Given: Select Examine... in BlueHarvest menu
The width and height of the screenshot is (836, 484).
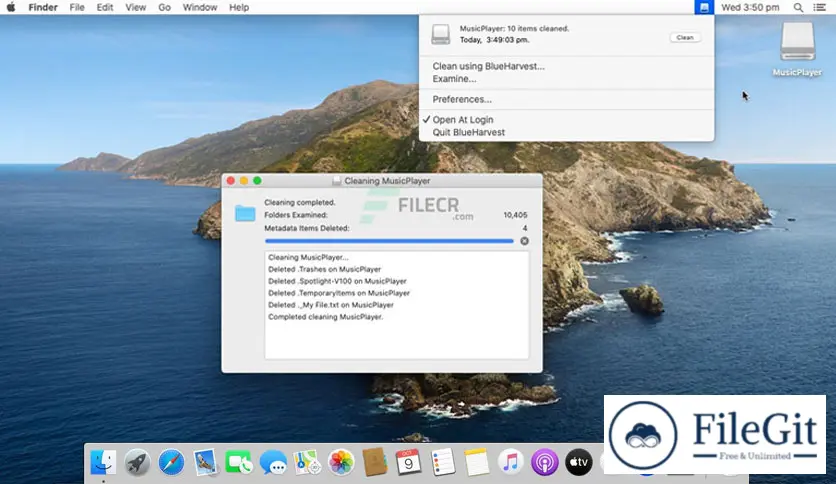Looking at the screenshot, I should click(x=454, y=79).
